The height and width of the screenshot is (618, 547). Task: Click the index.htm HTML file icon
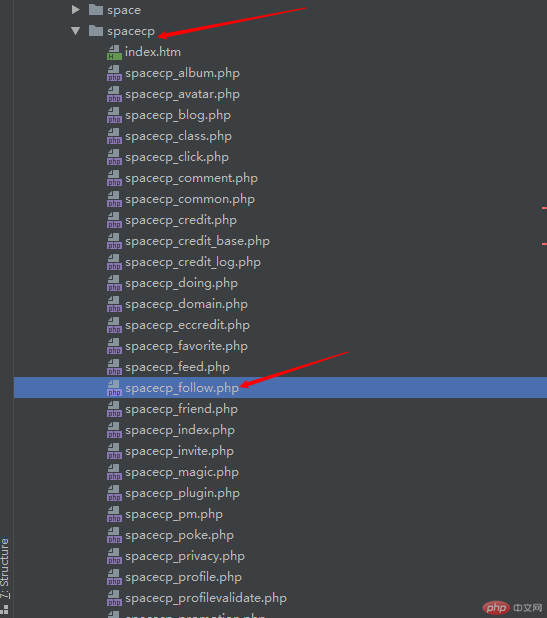(x=114, y=52)
